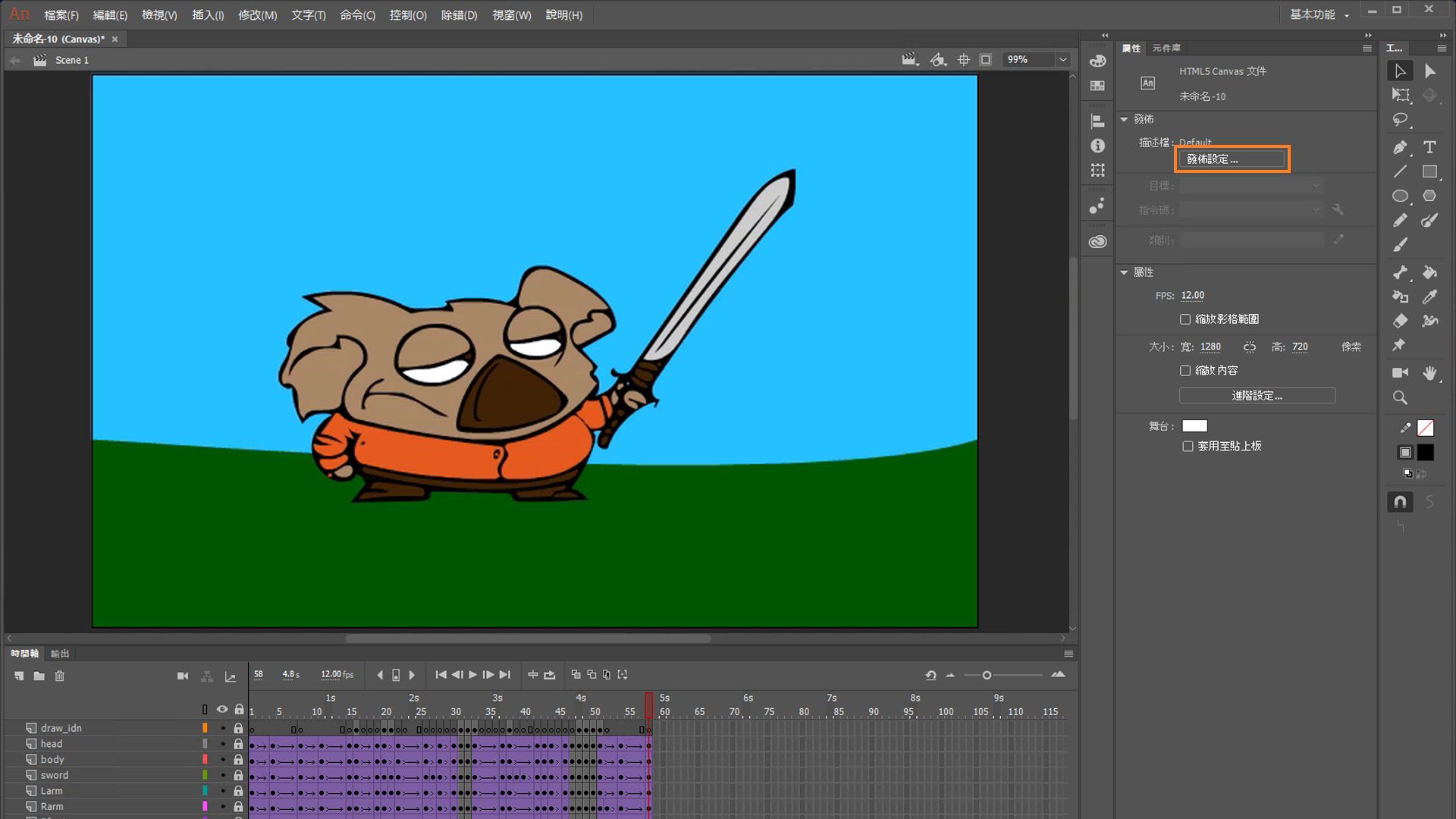
Task: Open the white stage color swatch
Action: click(x=1194, y=426)
